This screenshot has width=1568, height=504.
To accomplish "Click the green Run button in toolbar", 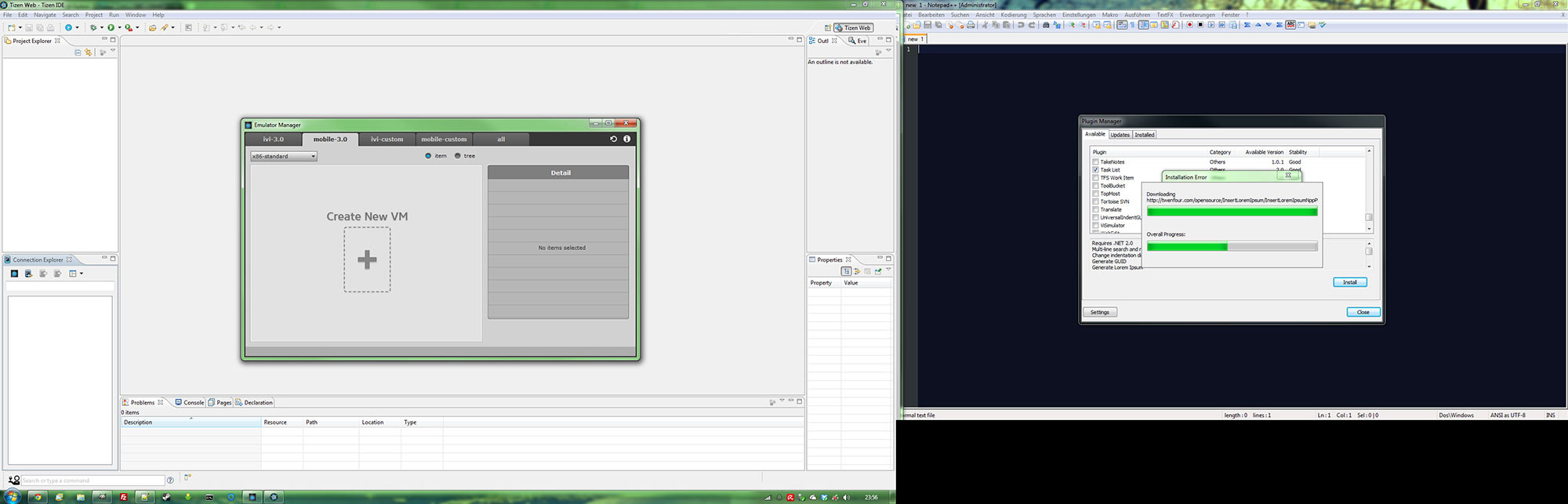I will 111,27.
